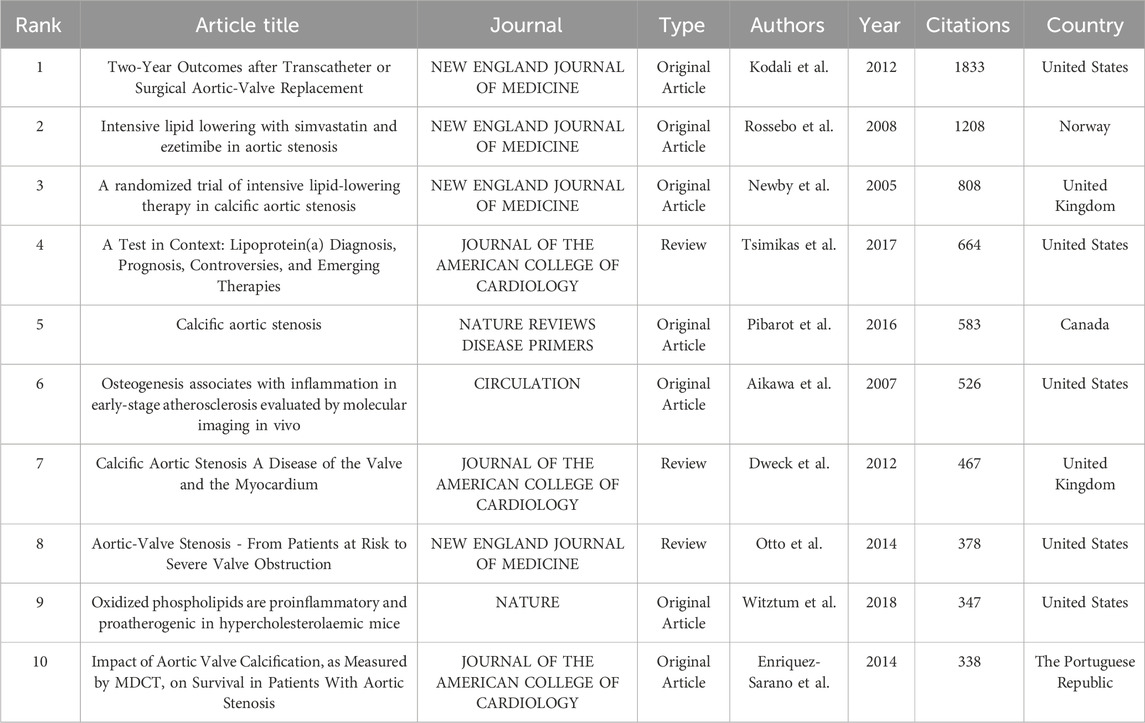Click citation count 664
The width and height of the screenshot is (1145, 723).
tap(969, 245)
